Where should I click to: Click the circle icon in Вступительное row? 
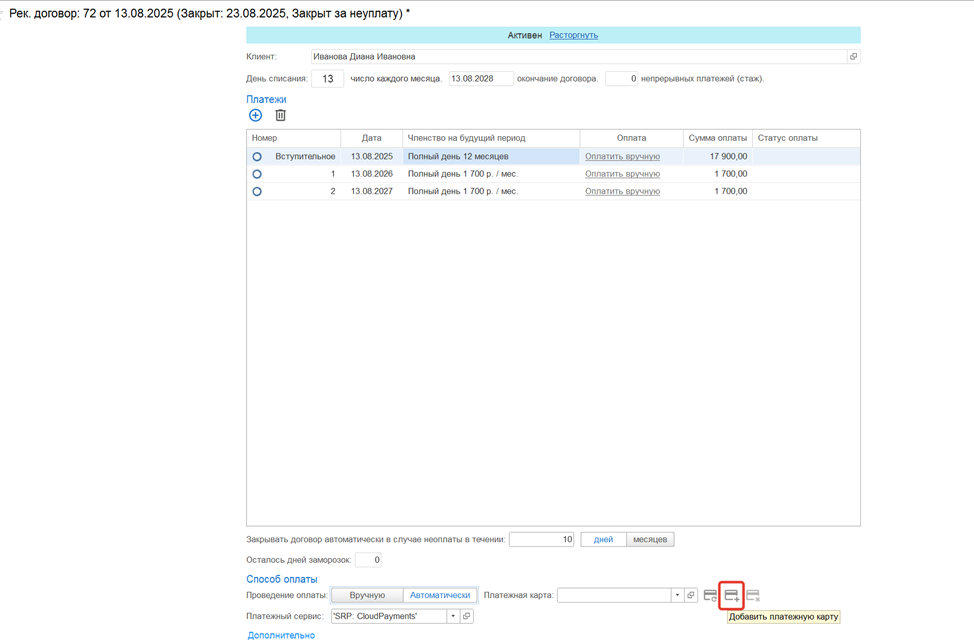point(257,157)
